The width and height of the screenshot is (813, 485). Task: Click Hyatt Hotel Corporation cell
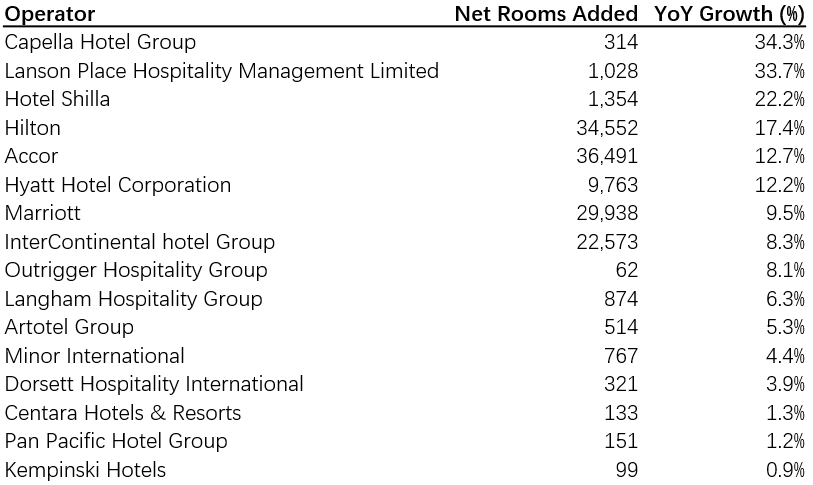[x=118, y=185]
